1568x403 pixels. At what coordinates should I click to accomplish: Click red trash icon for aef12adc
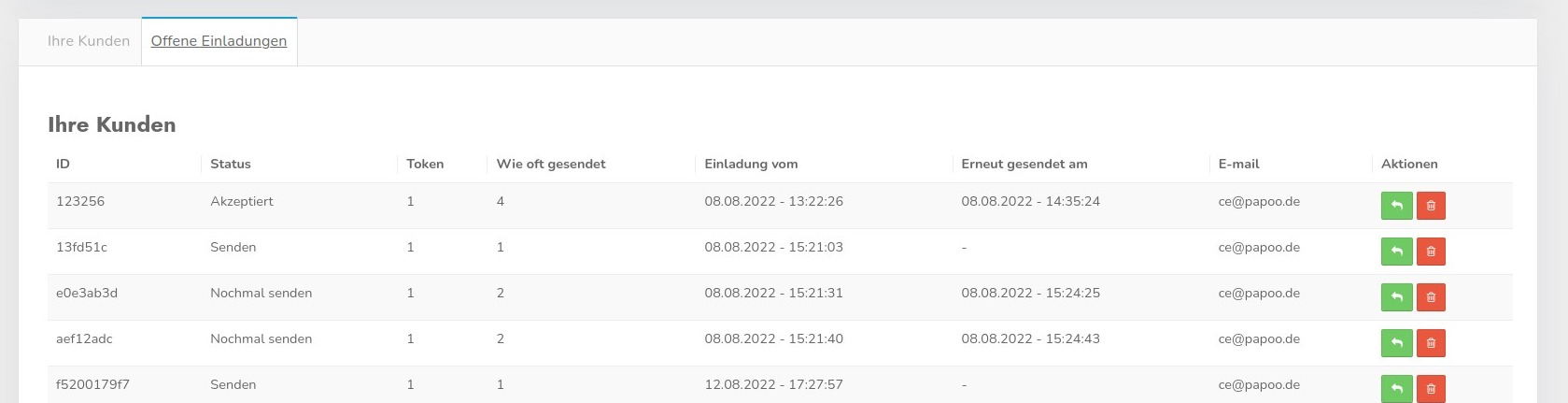1431,343
